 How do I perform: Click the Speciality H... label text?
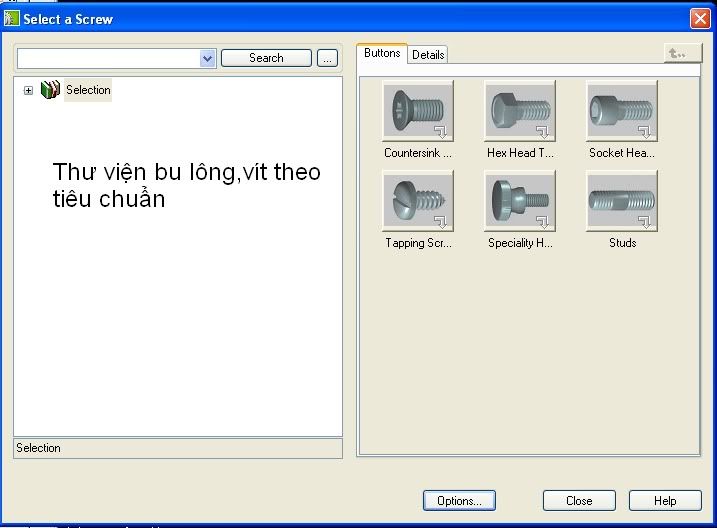click(x=520, y=243)
